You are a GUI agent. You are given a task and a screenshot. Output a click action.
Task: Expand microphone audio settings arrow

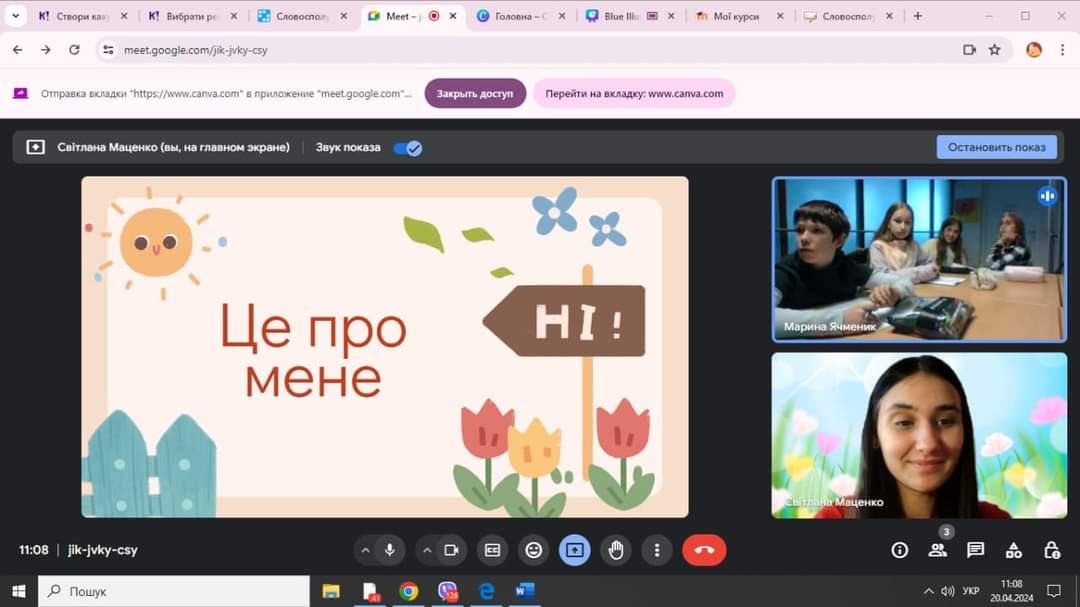click(365, 550)
